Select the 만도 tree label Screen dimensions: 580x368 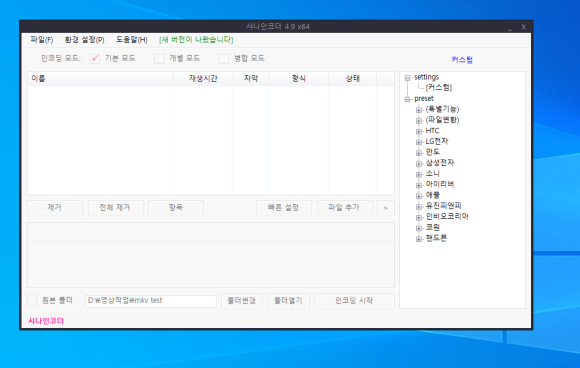[432, 152]
